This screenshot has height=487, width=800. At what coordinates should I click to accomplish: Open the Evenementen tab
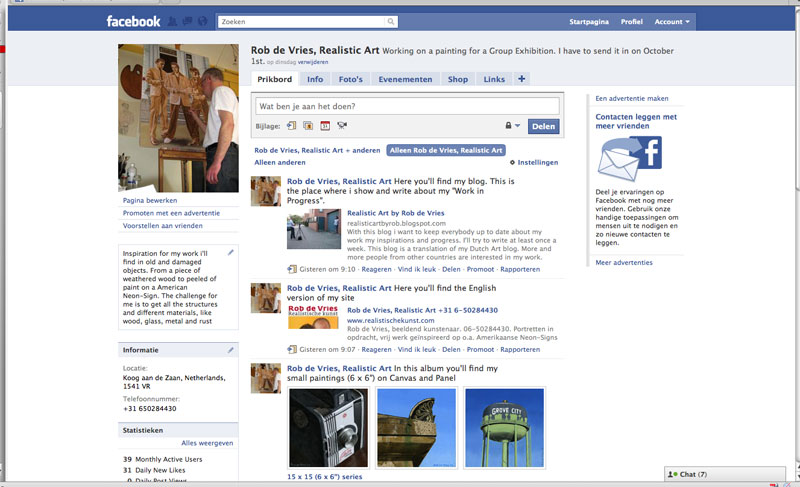pyautogui.click(x=405, y=80)
